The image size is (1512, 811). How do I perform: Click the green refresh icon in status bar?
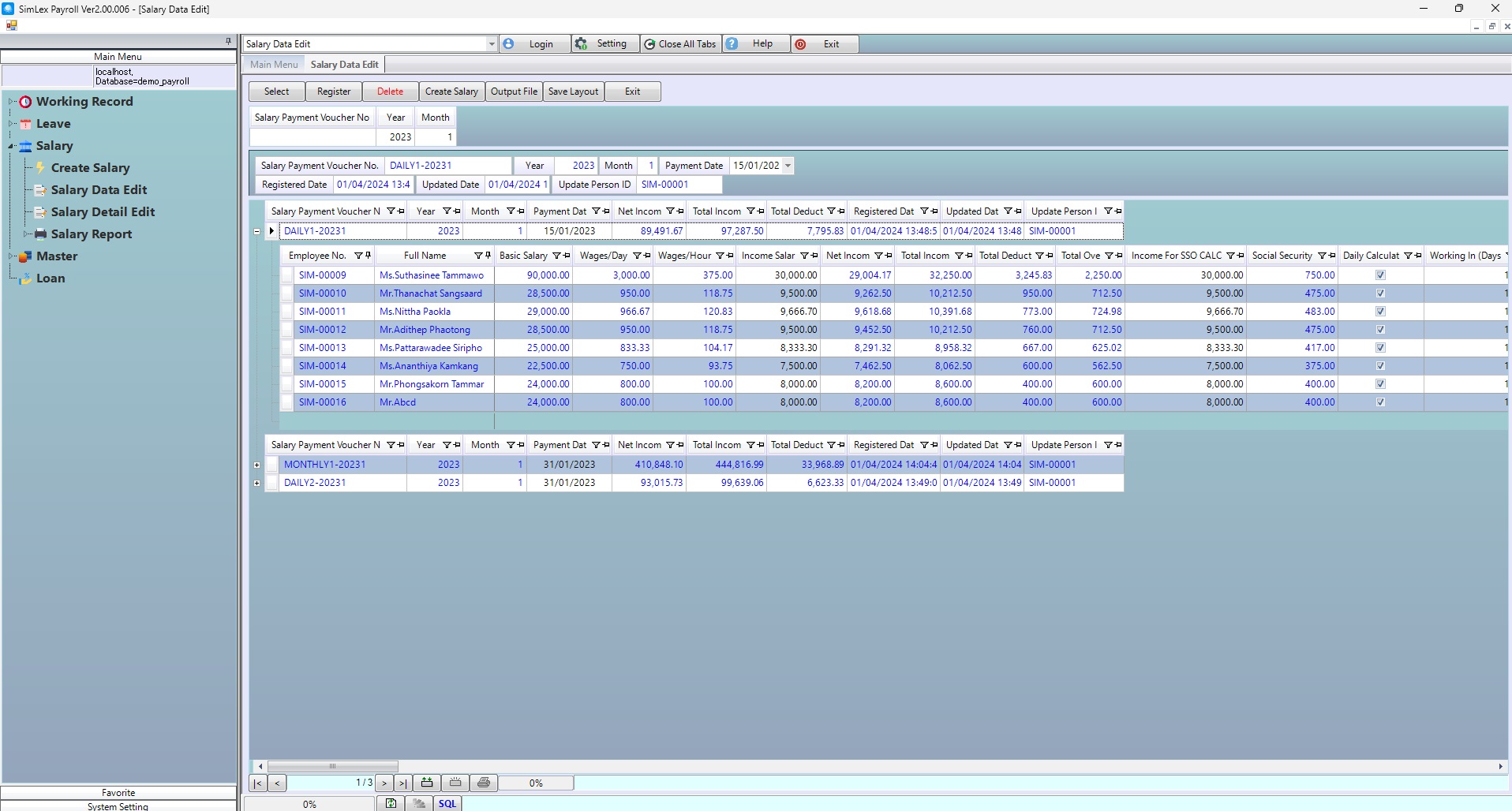click(x=391, y=803)
